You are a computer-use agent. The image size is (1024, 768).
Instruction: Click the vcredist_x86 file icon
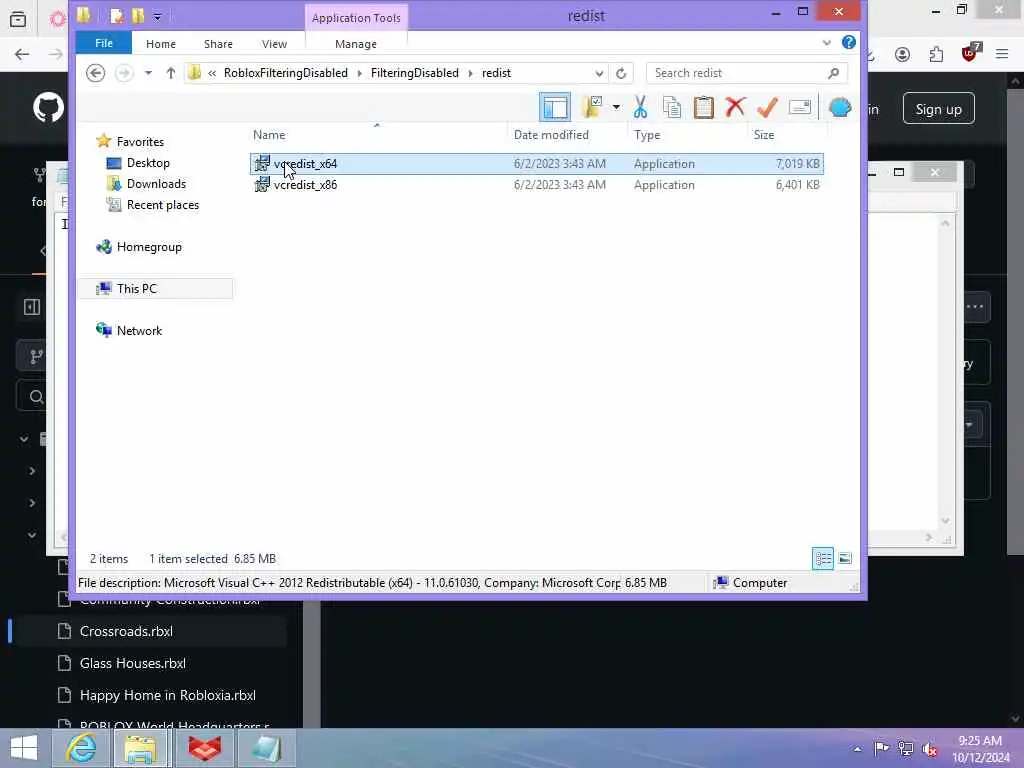pos(262,185)
